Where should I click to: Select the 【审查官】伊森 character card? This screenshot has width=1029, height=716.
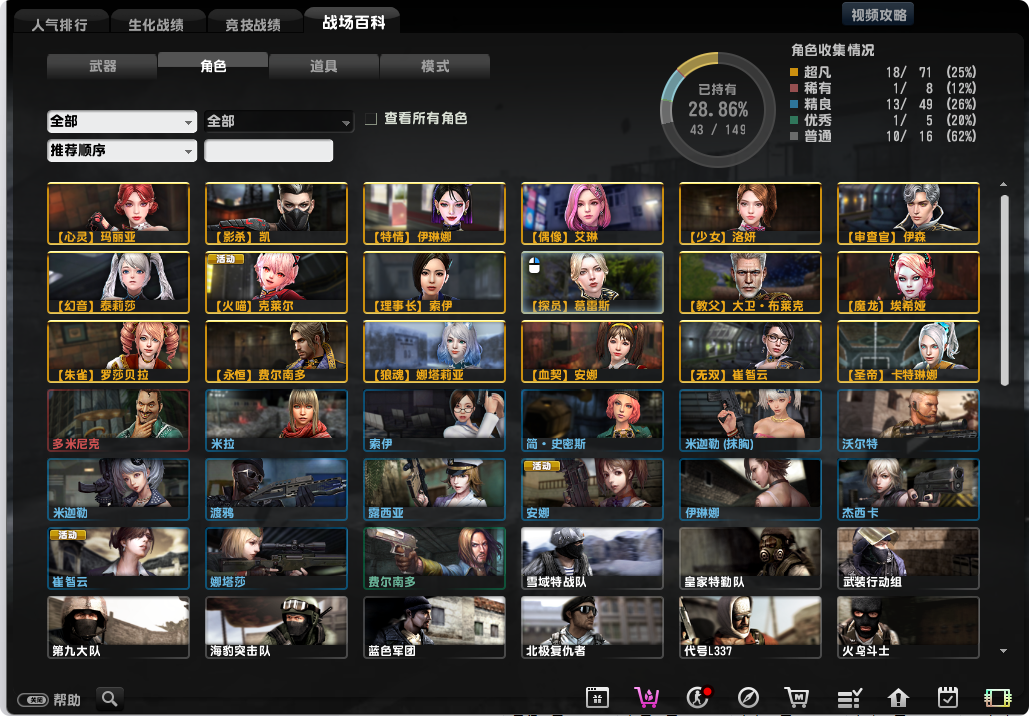(908, 213)
